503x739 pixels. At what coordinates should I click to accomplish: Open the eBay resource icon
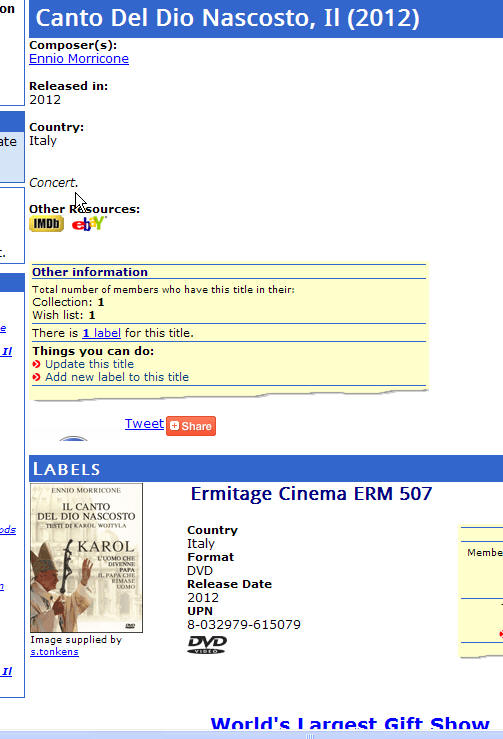89,223
